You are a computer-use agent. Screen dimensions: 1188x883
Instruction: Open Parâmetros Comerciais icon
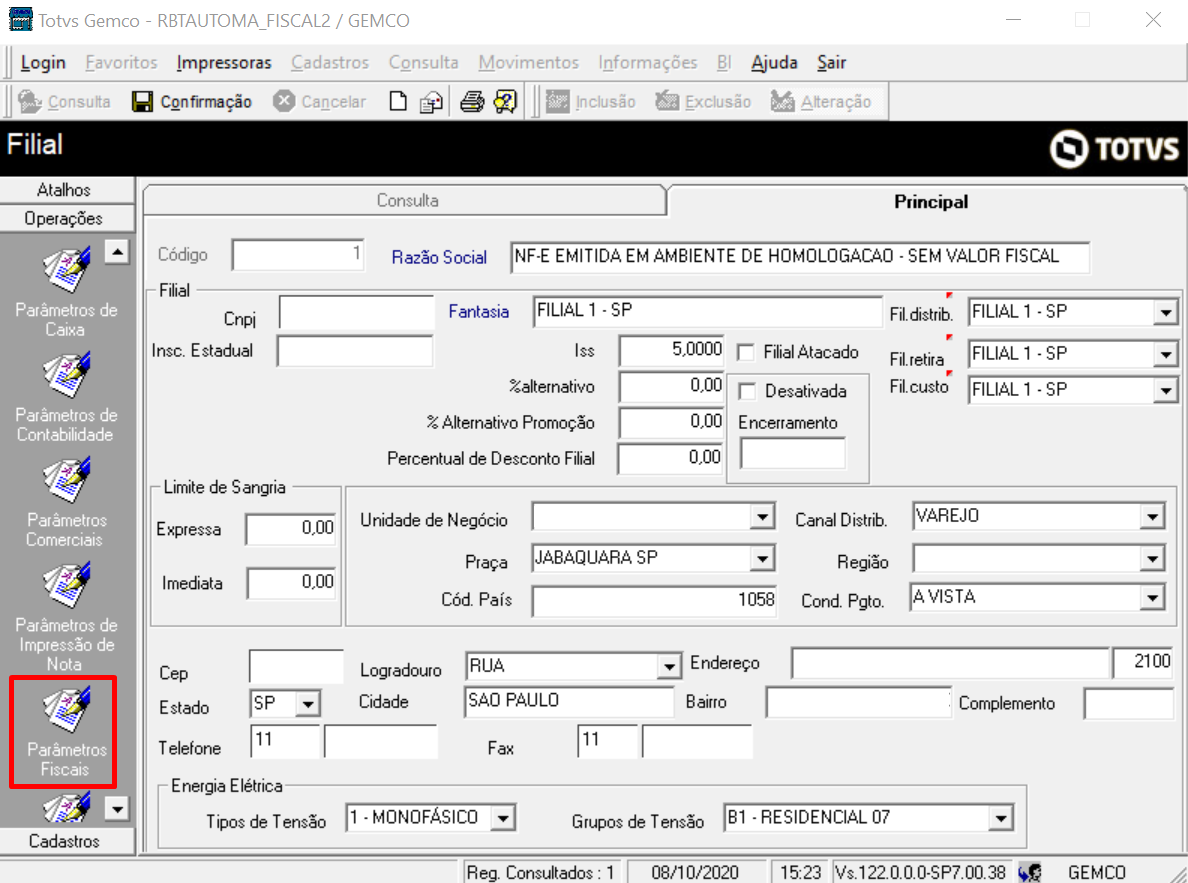click(67, 479)
